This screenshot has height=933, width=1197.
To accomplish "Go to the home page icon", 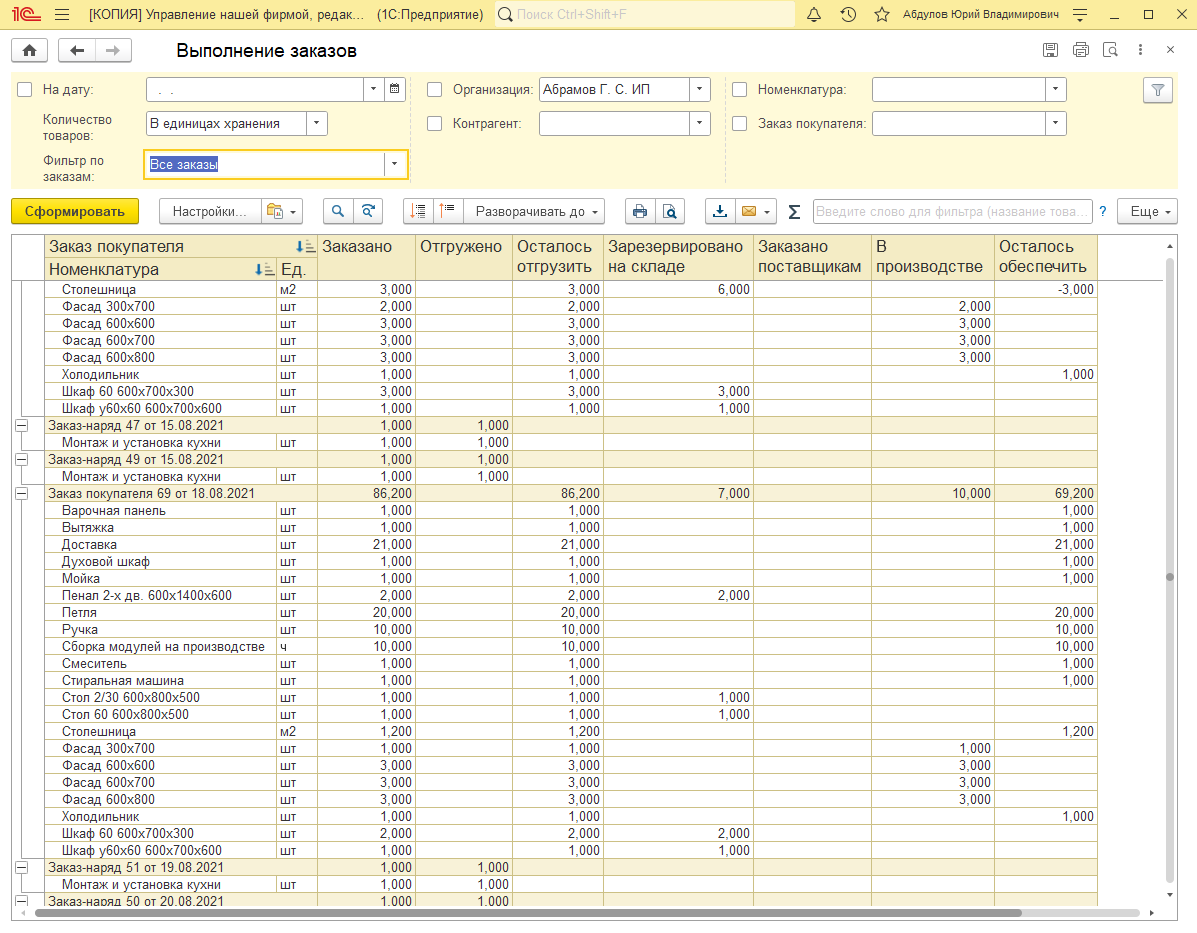I will pos(30,50).
